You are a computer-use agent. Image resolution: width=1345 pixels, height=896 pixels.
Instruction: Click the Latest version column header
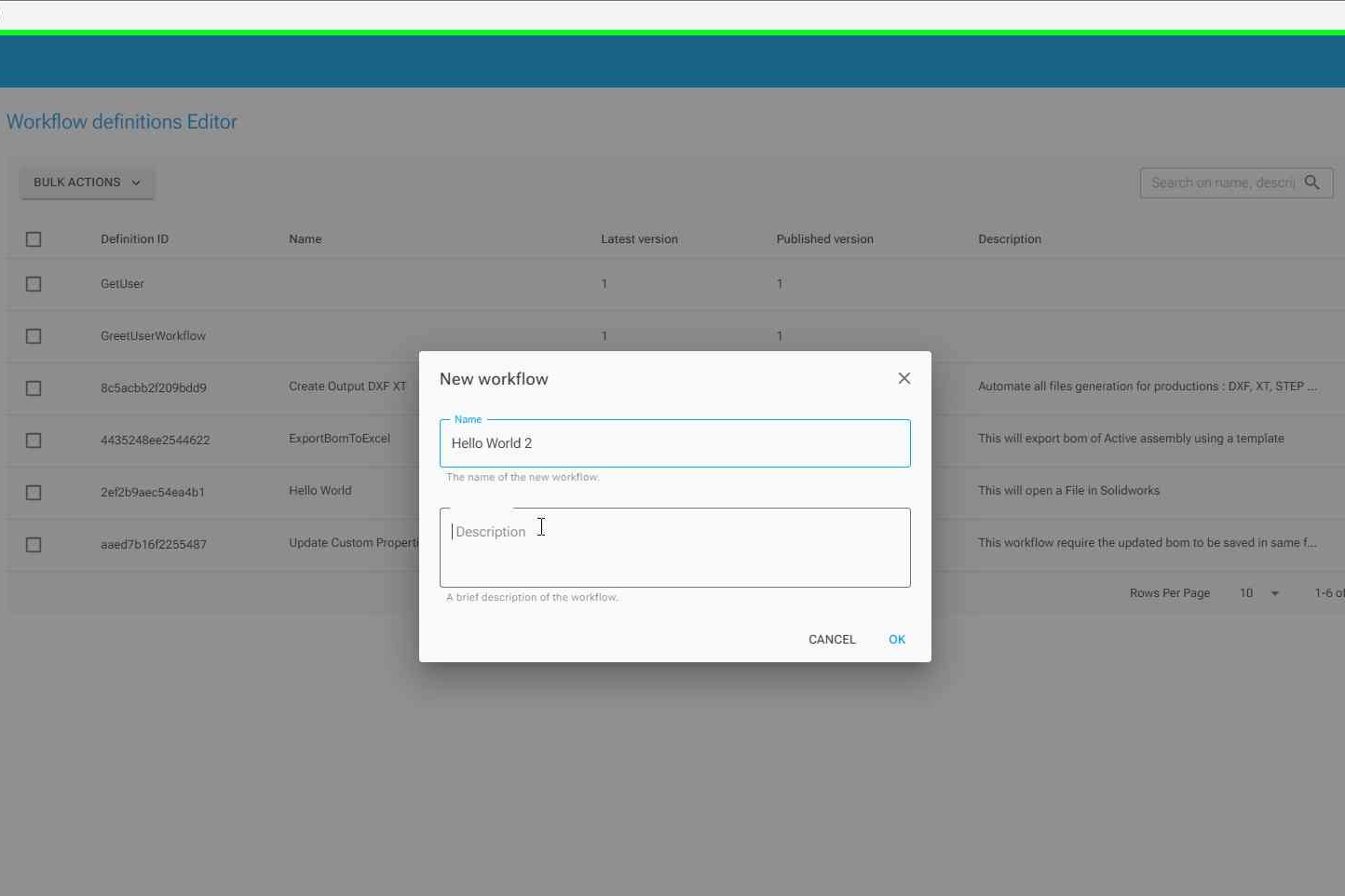(x=639, y=238)
